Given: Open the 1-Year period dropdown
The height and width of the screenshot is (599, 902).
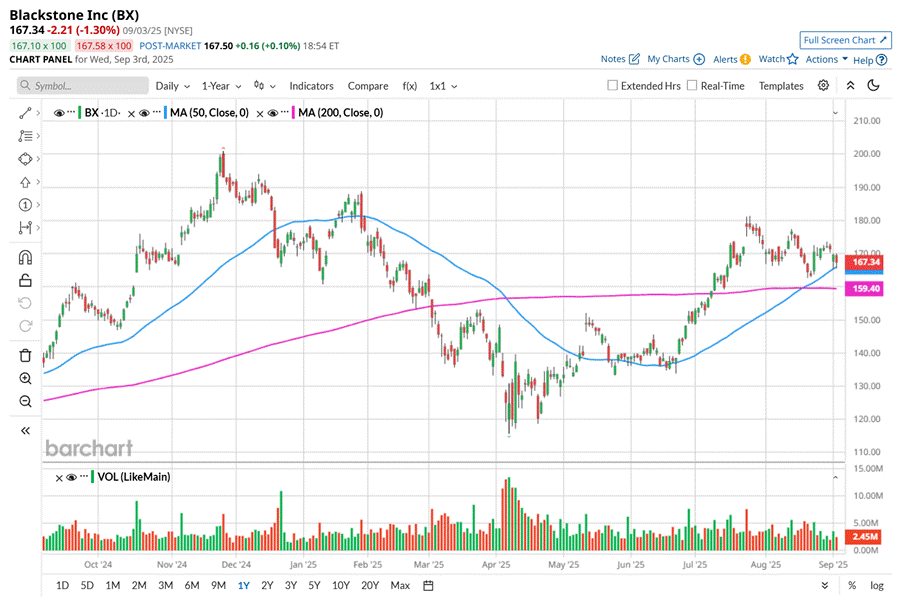Looking at the screenshot, I should [x=221, y=86].
